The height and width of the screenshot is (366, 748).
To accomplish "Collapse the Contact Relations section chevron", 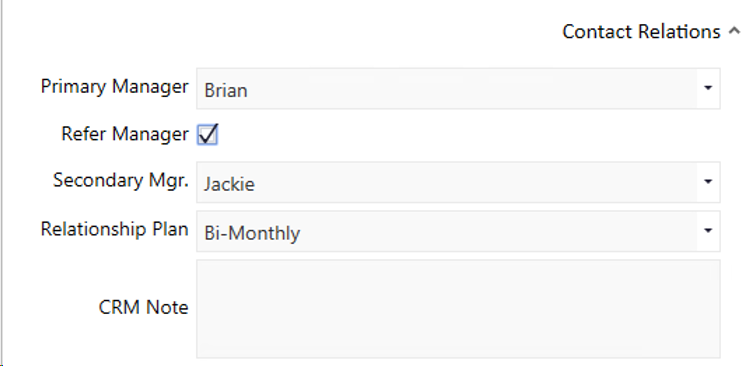I will 734,31.
